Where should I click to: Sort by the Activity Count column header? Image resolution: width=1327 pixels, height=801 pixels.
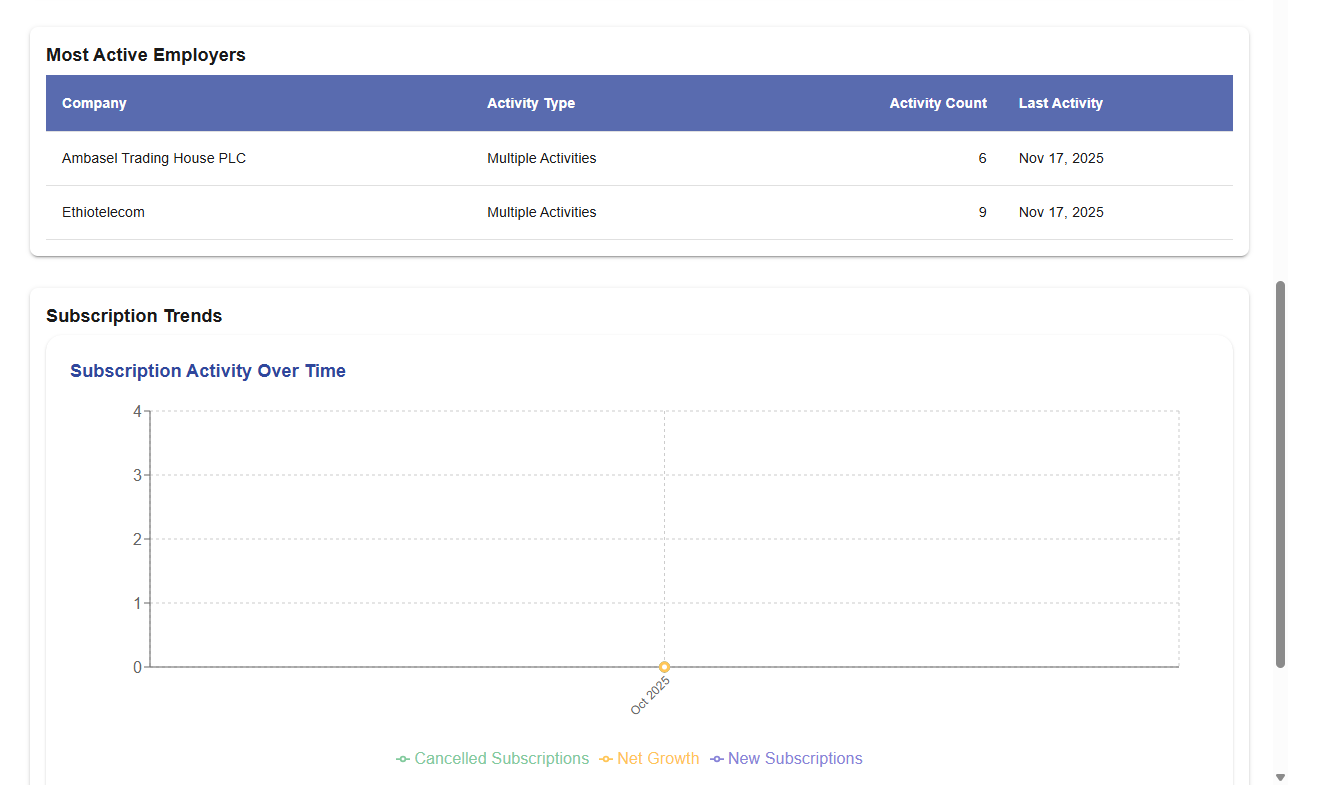937,103
